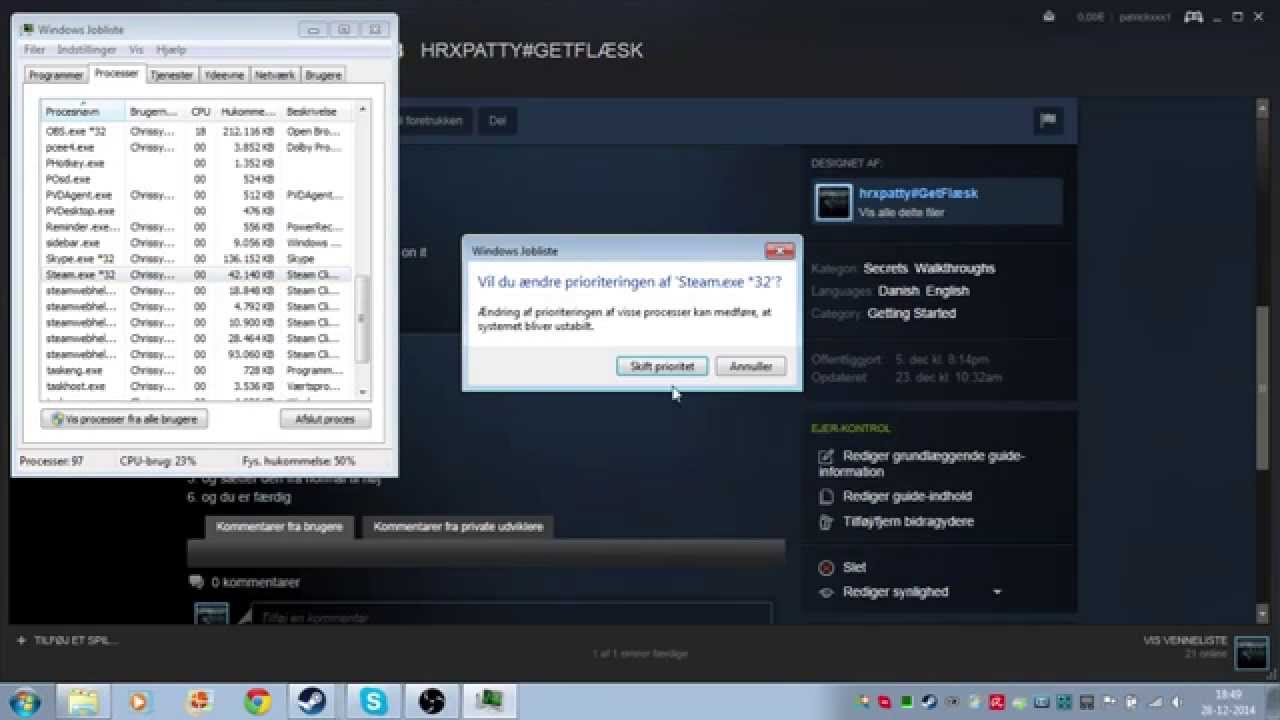Click the Slet delete link
The width and height of the screenshot is (1280, 720).
pyautogui.click(x=854, y=567)
